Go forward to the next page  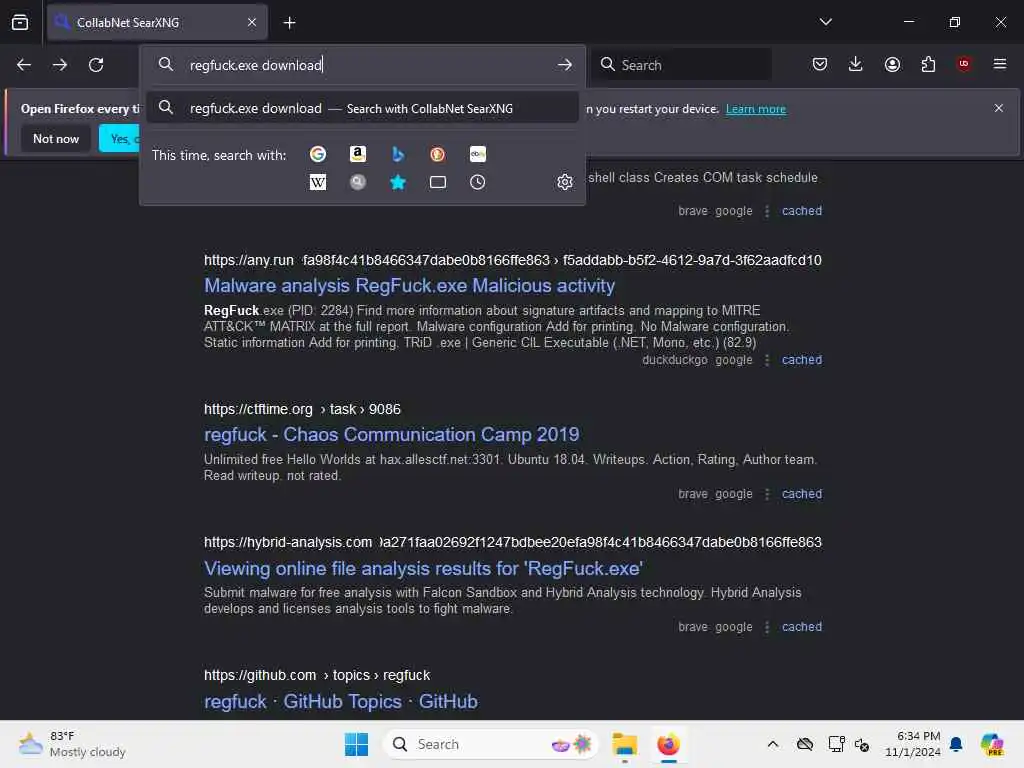tap(60, 65)
